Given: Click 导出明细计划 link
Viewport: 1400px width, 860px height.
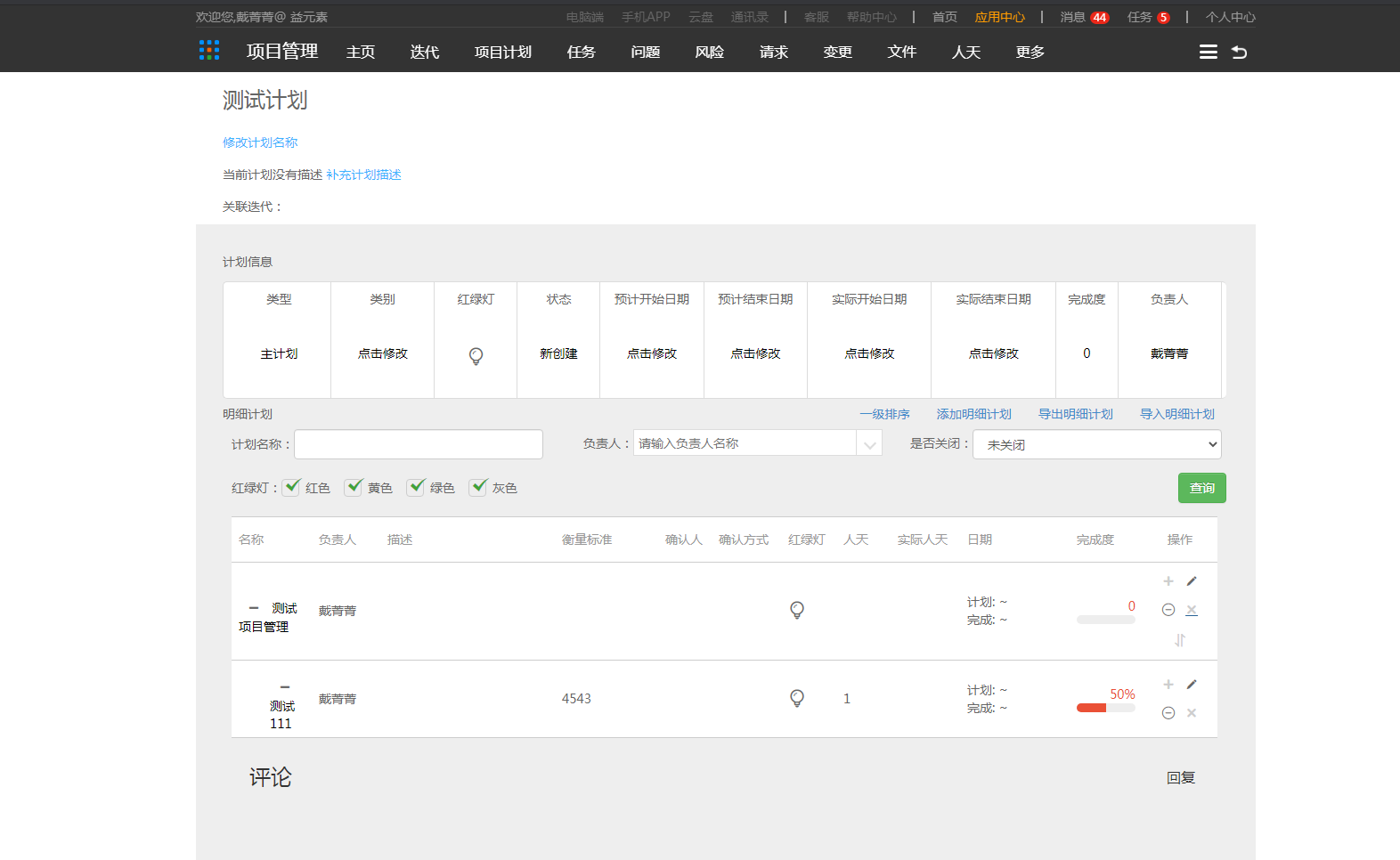Looking at the screenshot, I should (1075, 414).
